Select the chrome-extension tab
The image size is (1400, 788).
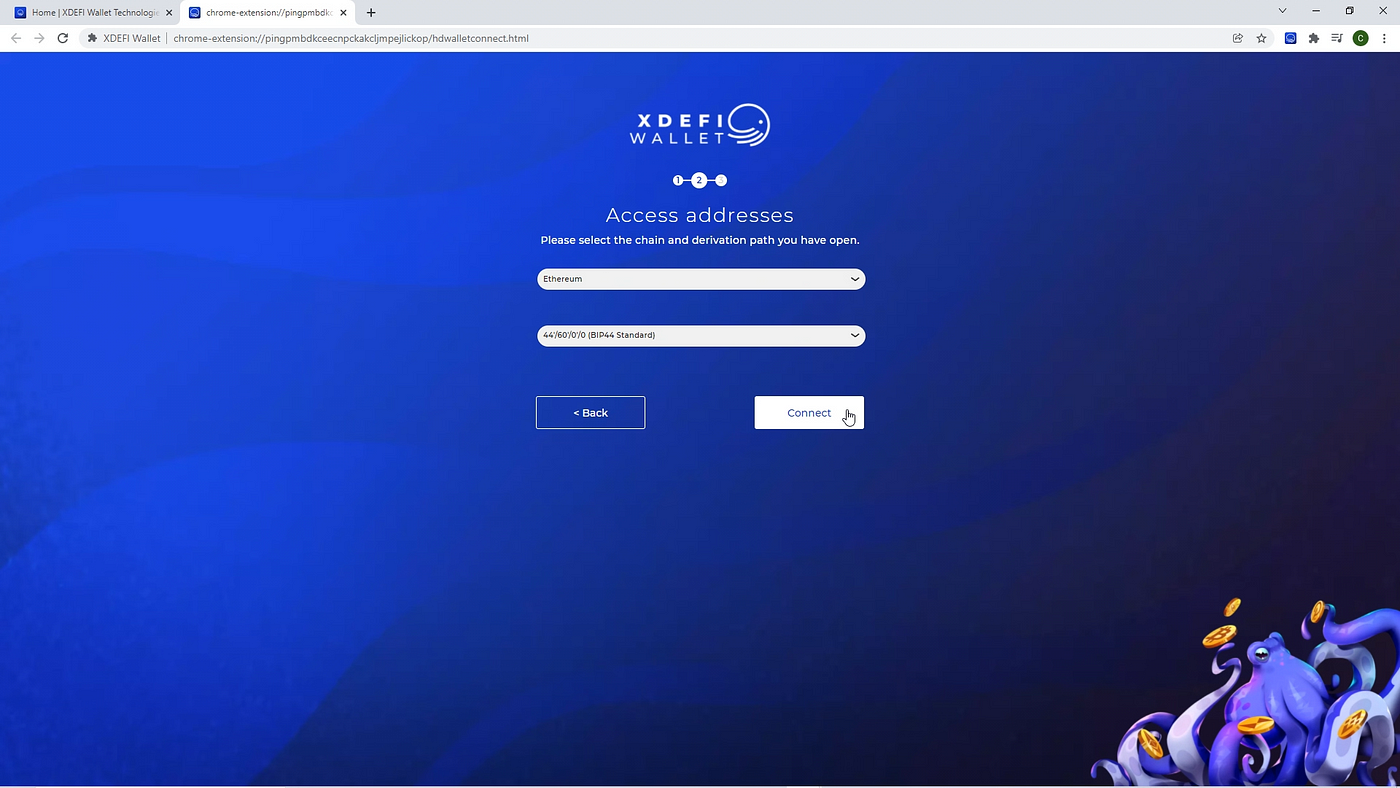[265, 13]
